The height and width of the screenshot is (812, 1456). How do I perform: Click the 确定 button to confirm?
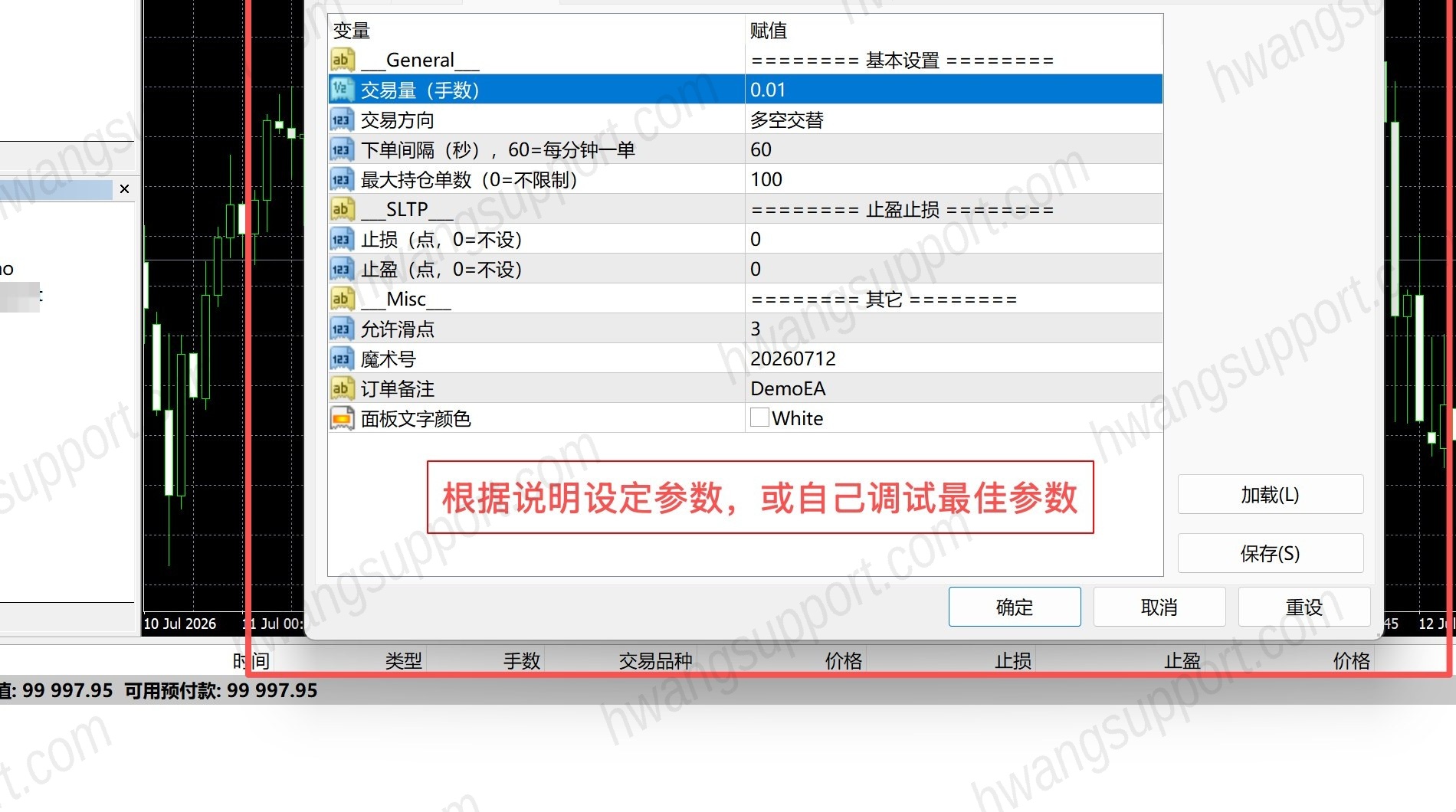1015,607
